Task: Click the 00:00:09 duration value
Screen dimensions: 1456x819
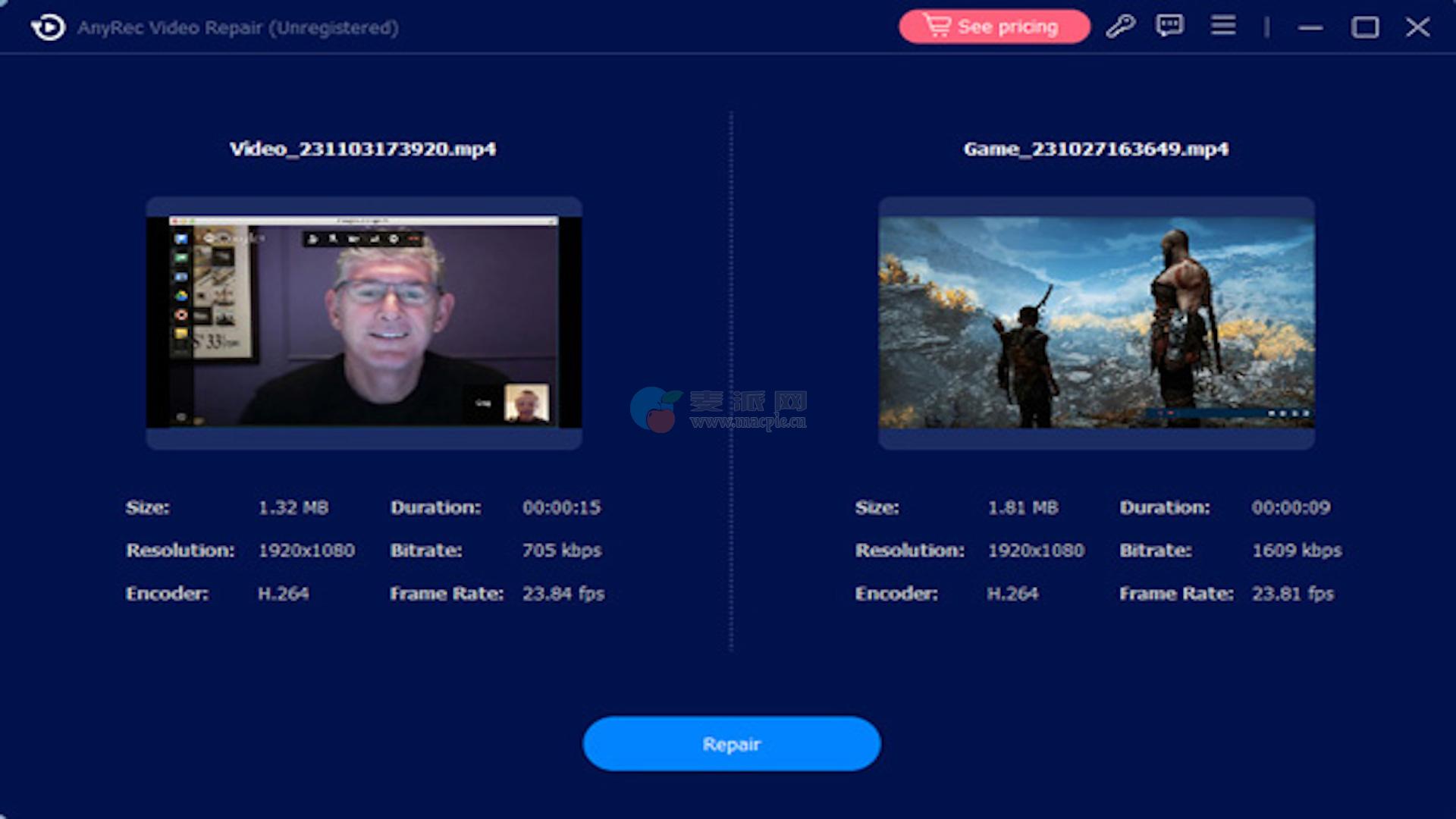Action: coord(1291,507)
